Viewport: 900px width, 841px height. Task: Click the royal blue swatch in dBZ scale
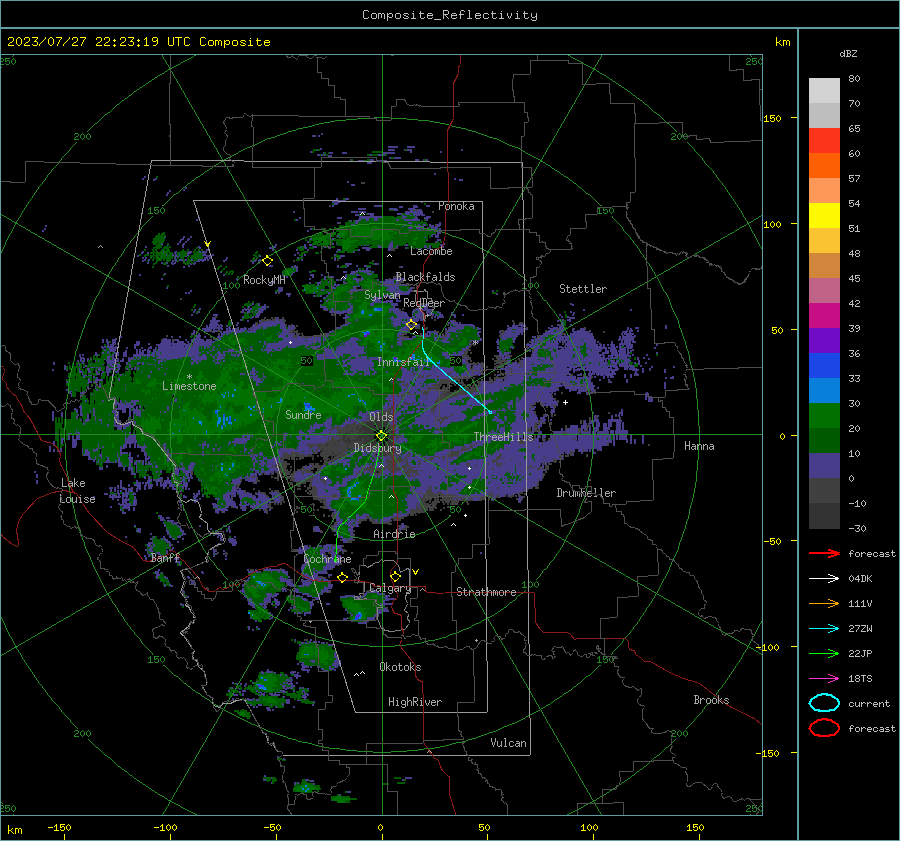click(824, 365)
